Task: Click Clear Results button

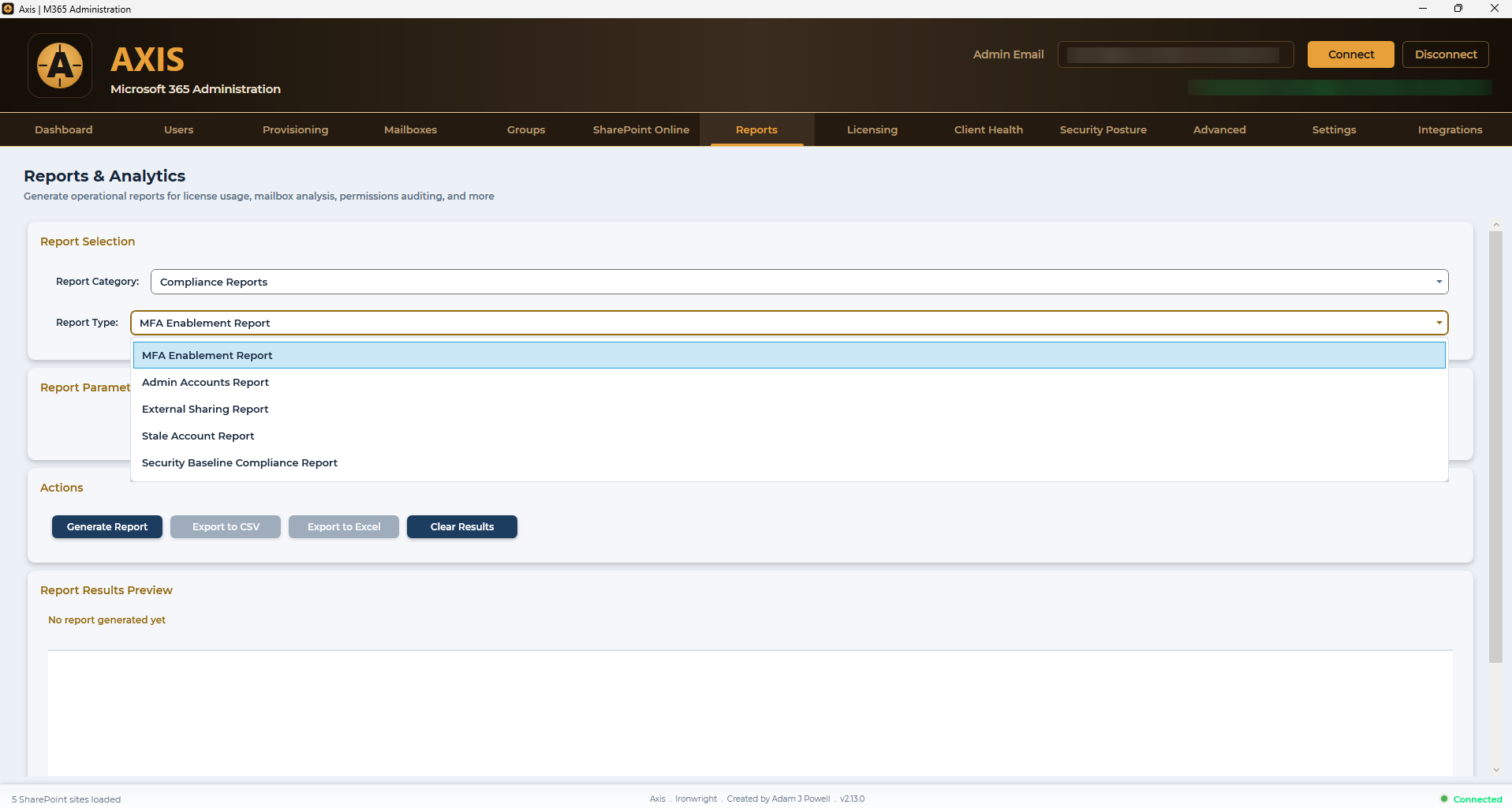Action: (462, 526)
